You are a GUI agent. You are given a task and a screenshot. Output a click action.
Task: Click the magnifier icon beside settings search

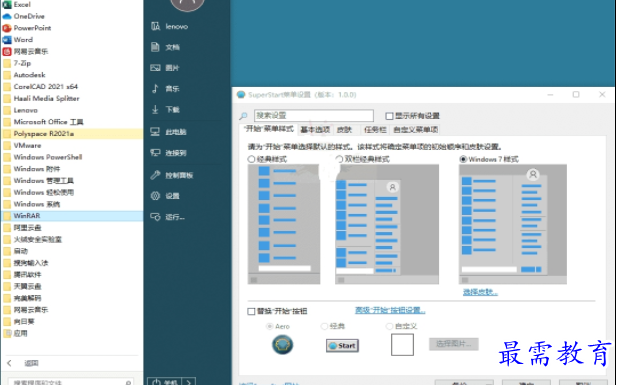(243, 115)
